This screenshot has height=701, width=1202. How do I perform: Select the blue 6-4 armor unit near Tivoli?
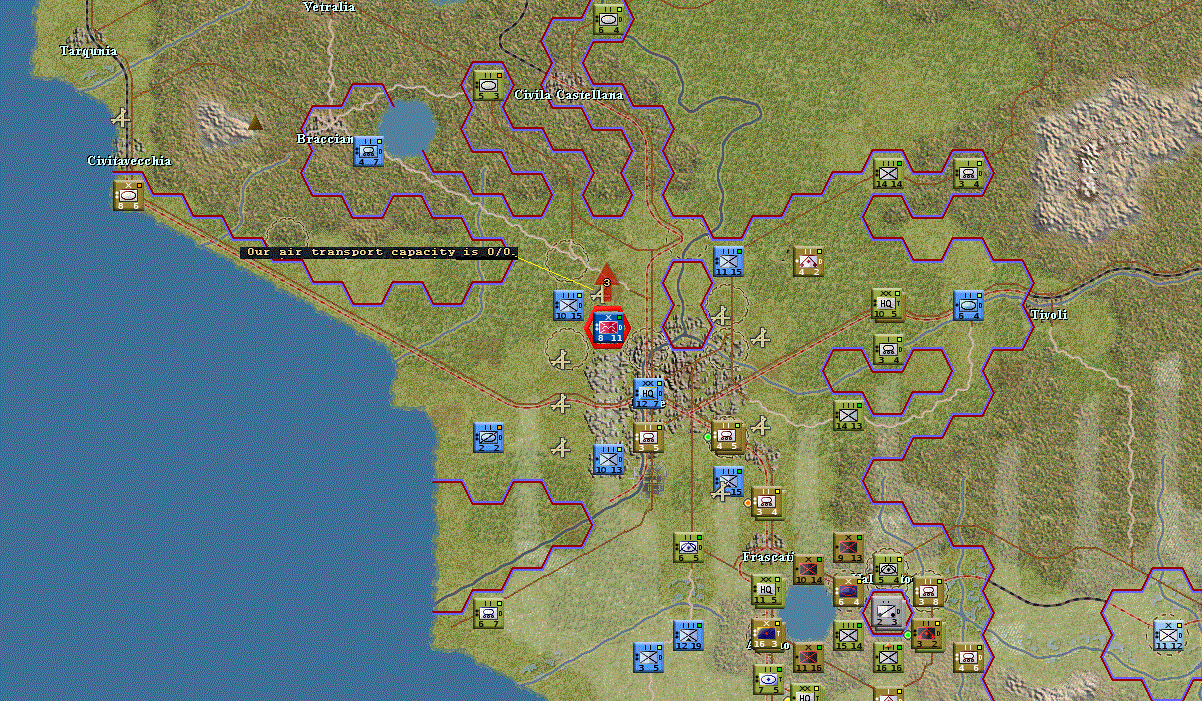(968, 305)
